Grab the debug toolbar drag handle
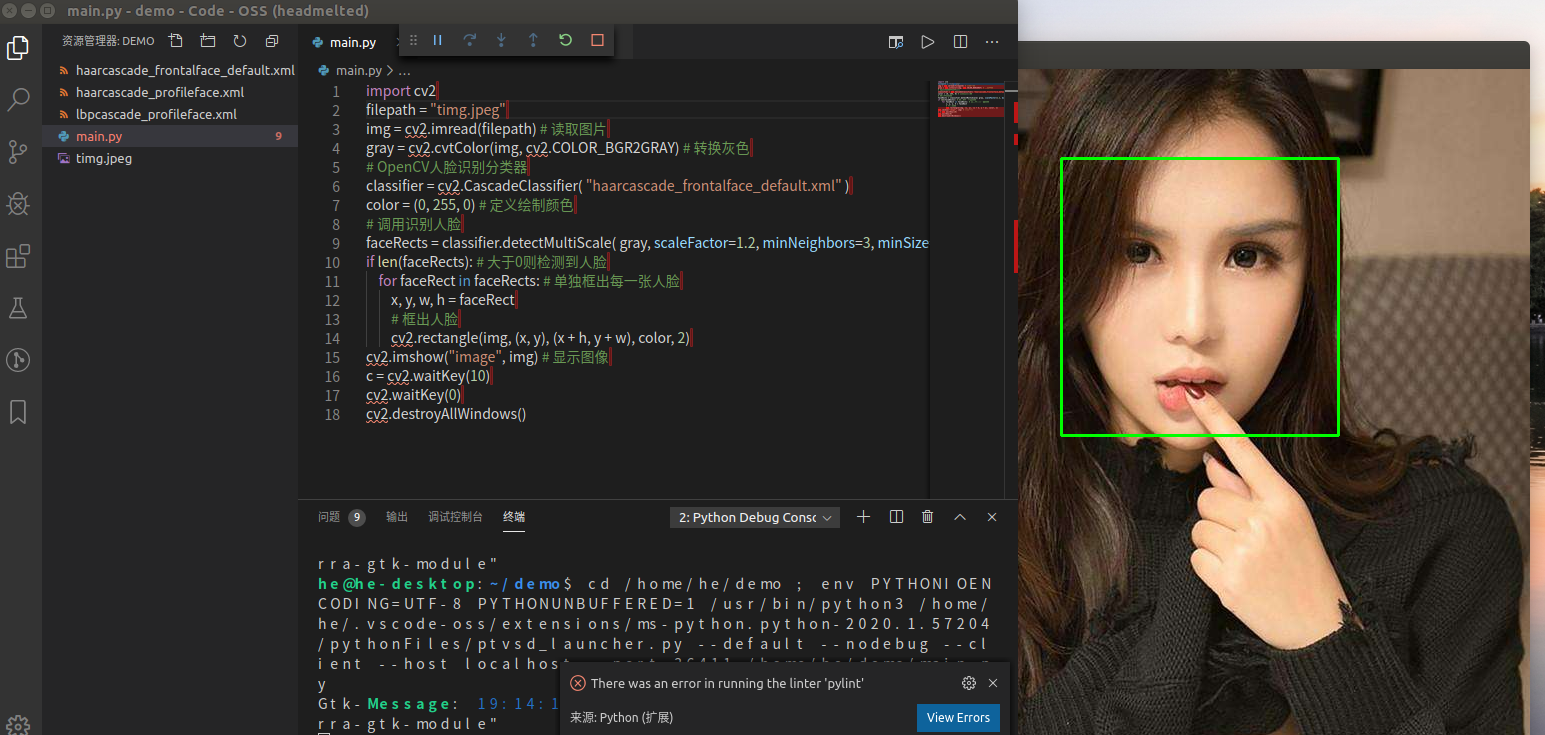This screenshot has width=1545, height=735. coord(413,40)
